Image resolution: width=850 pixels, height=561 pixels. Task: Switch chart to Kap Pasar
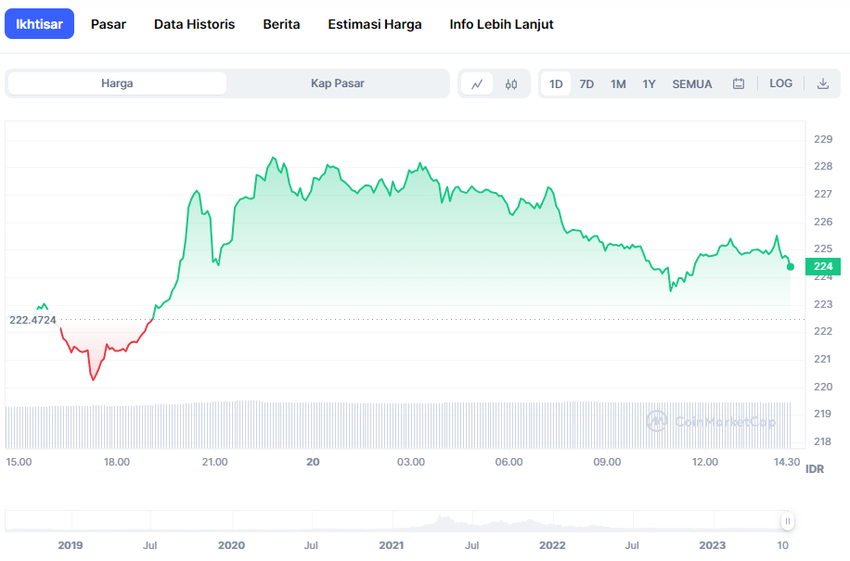tap(337, 84)
